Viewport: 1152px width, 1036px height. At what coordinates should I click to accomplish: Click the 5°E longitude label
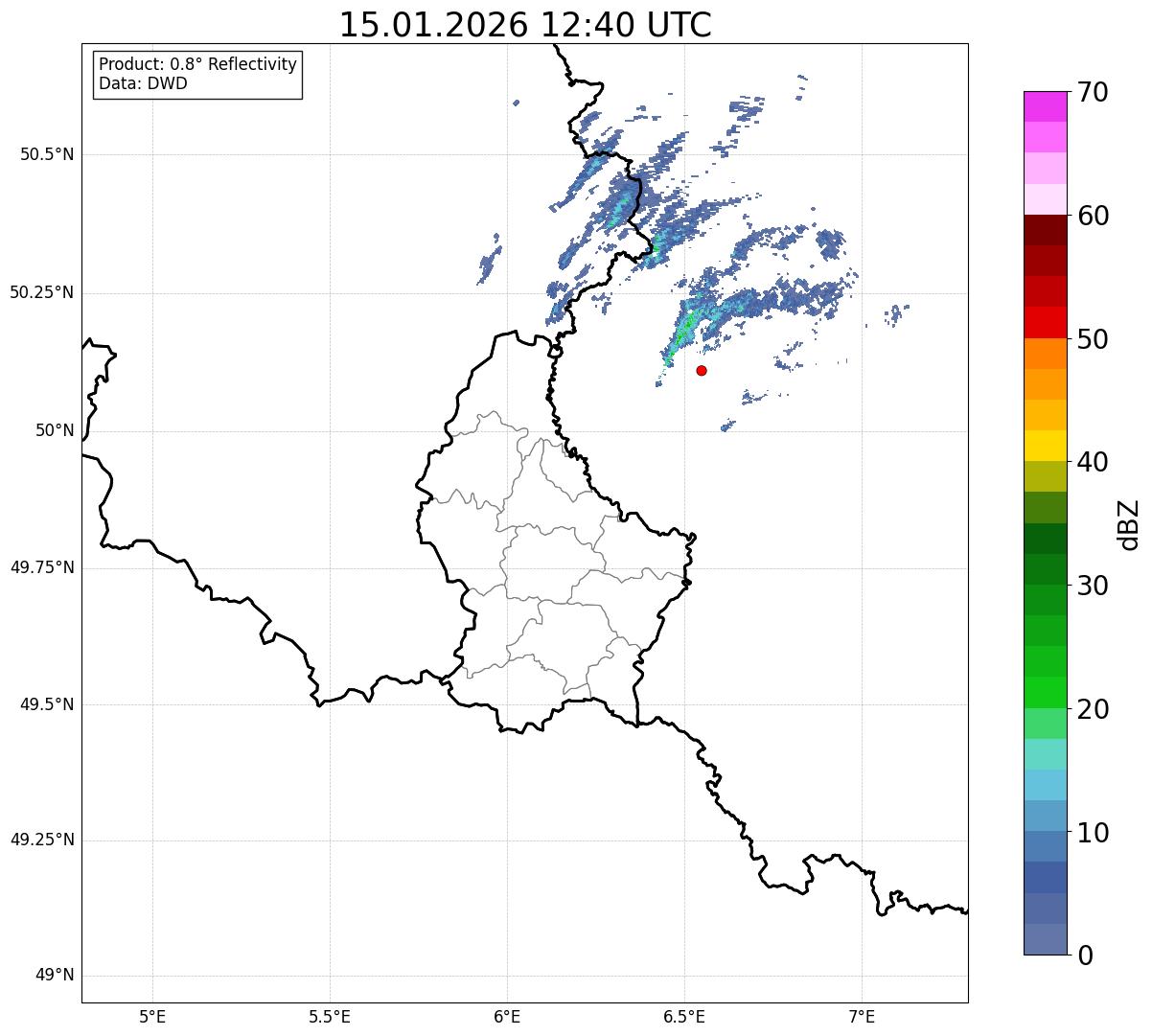152,1016
